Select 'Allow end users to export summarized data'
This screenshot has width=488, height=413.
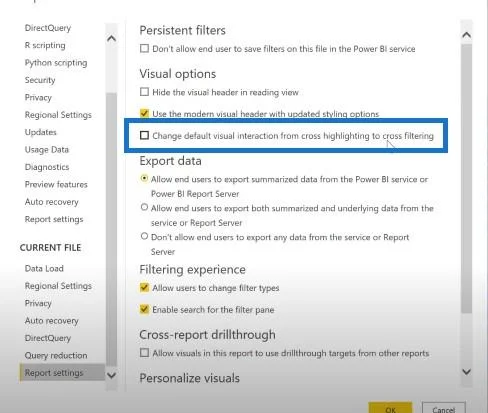coord(144,179)
